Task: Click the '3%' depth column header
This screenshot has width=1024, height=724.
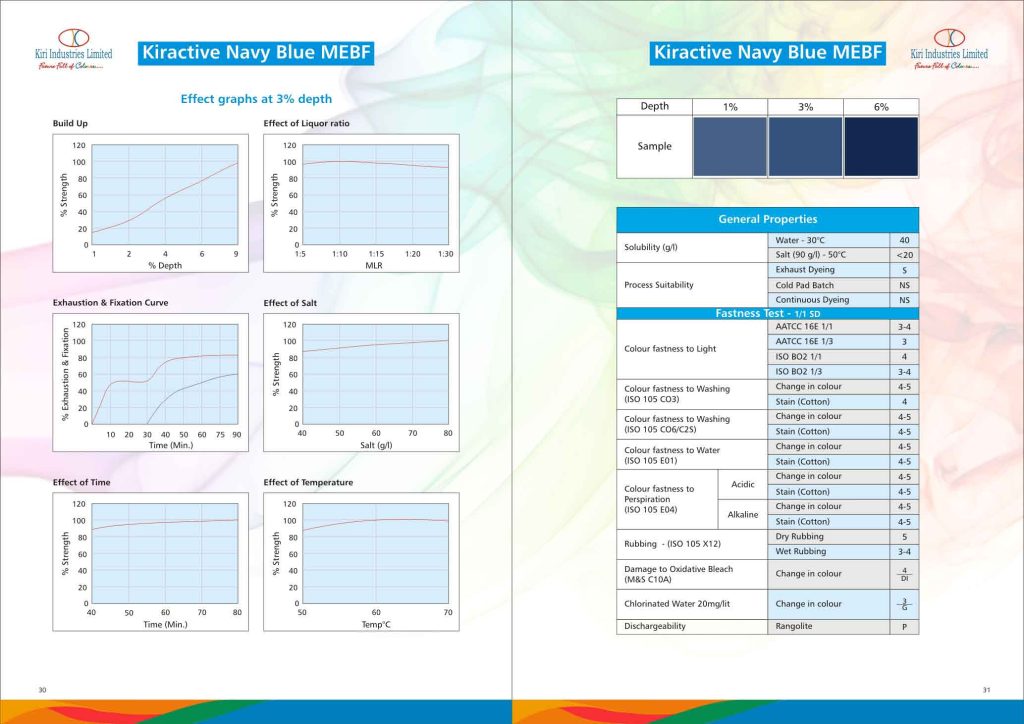Action: [805, 106]
